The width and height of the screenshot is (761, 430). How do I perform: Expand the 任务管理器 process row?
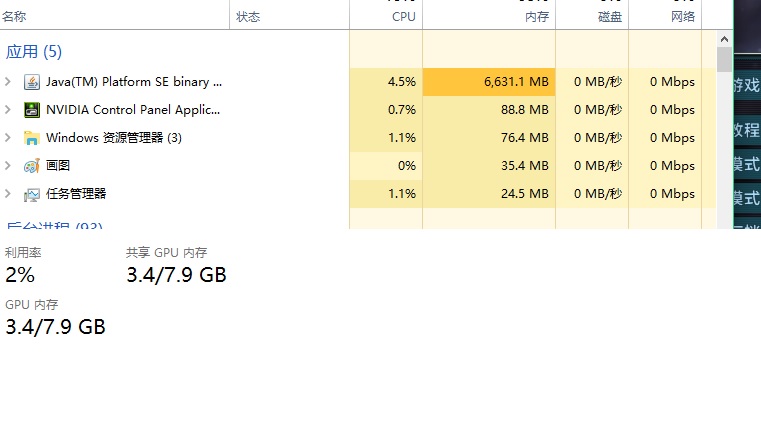[9, 194]
